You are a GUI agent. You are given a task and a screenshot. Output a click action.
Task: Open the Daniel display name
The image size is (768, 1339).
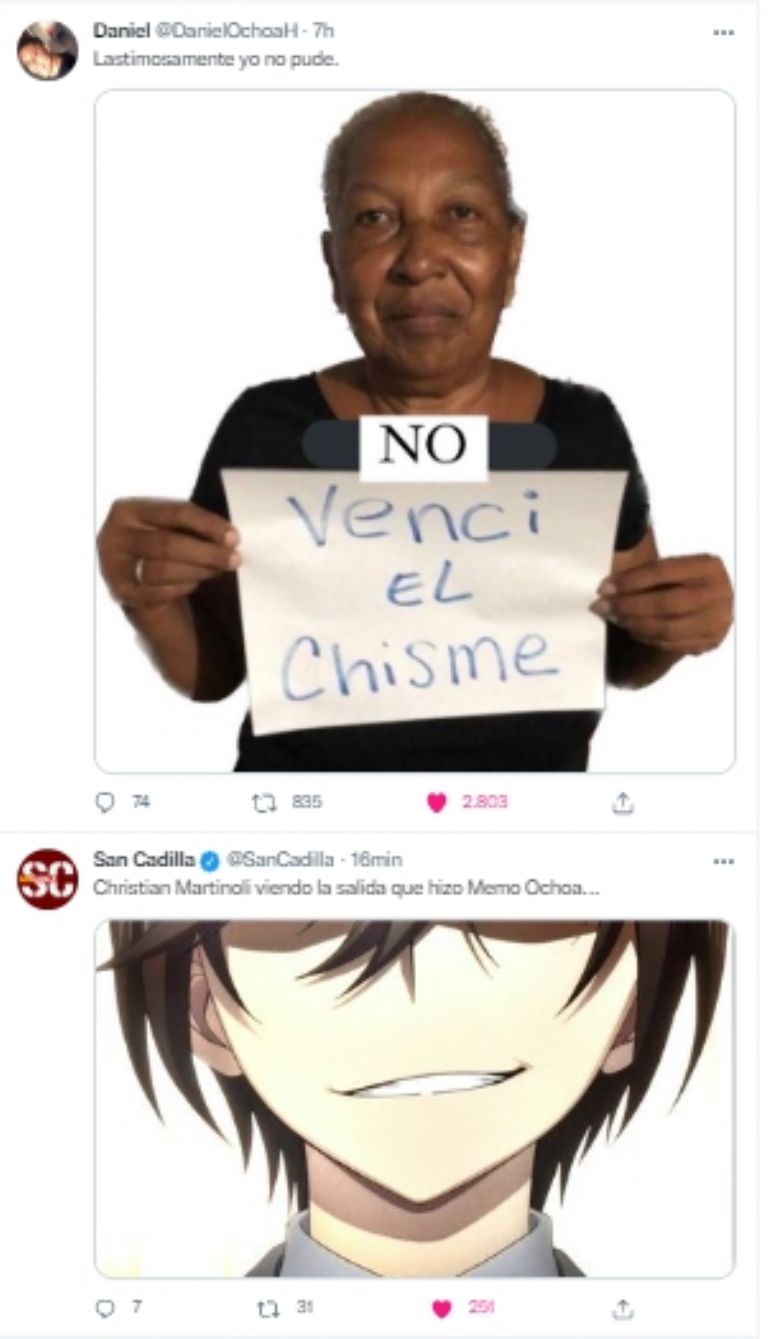coord(121,31)
